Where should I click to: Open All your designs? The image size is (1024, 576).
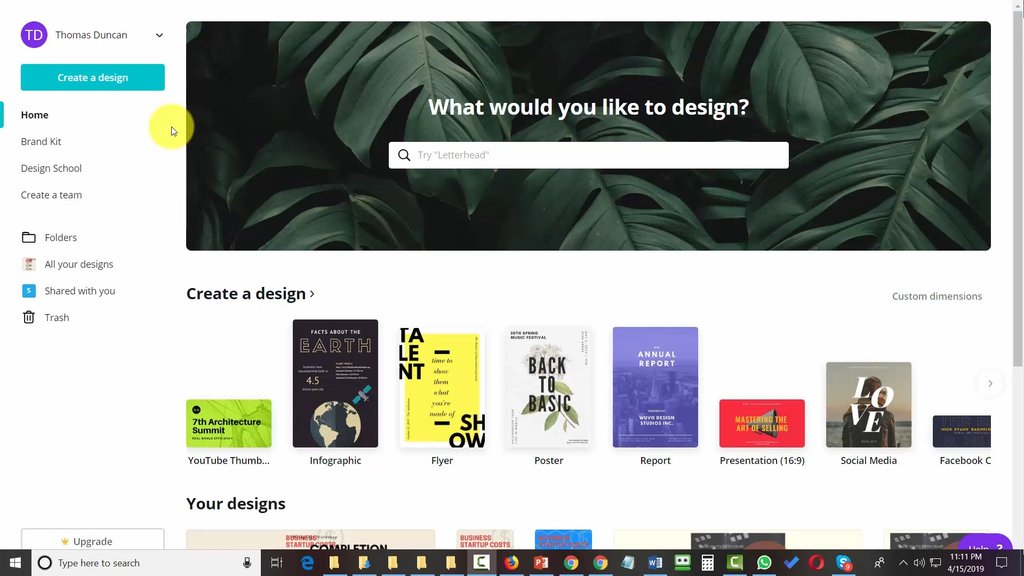pyautogui.click(x=67, y=264)
